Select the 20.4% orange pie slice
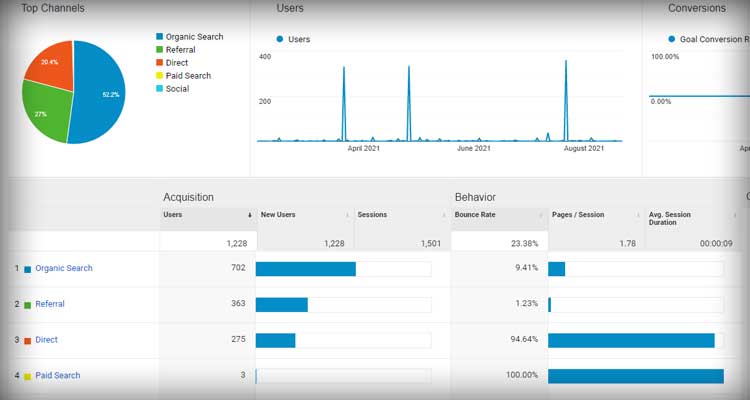Viewport: 750px width, 400px height. pos(53,65)
